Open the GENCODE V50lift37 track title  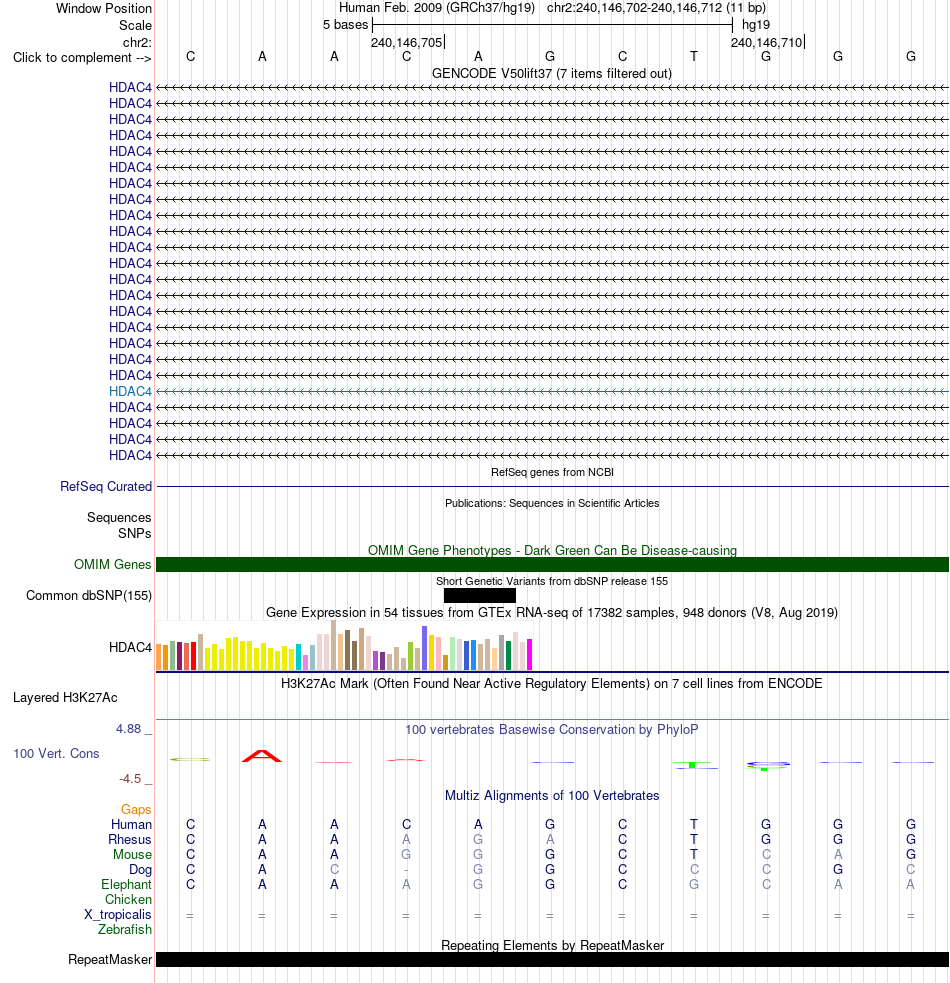point(552,74)
